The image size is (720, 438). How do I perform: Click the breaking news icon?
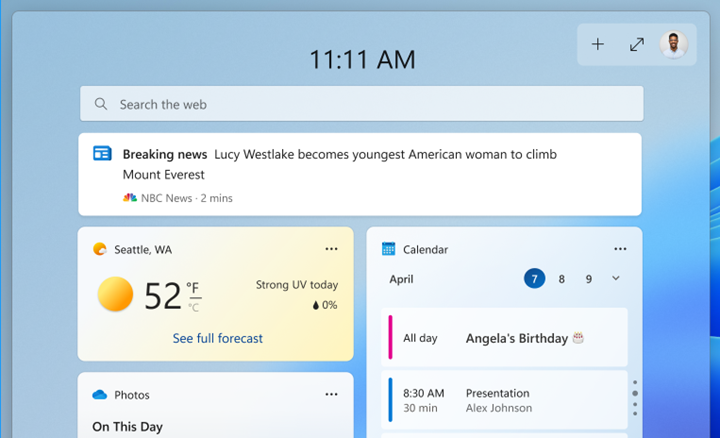102,154
